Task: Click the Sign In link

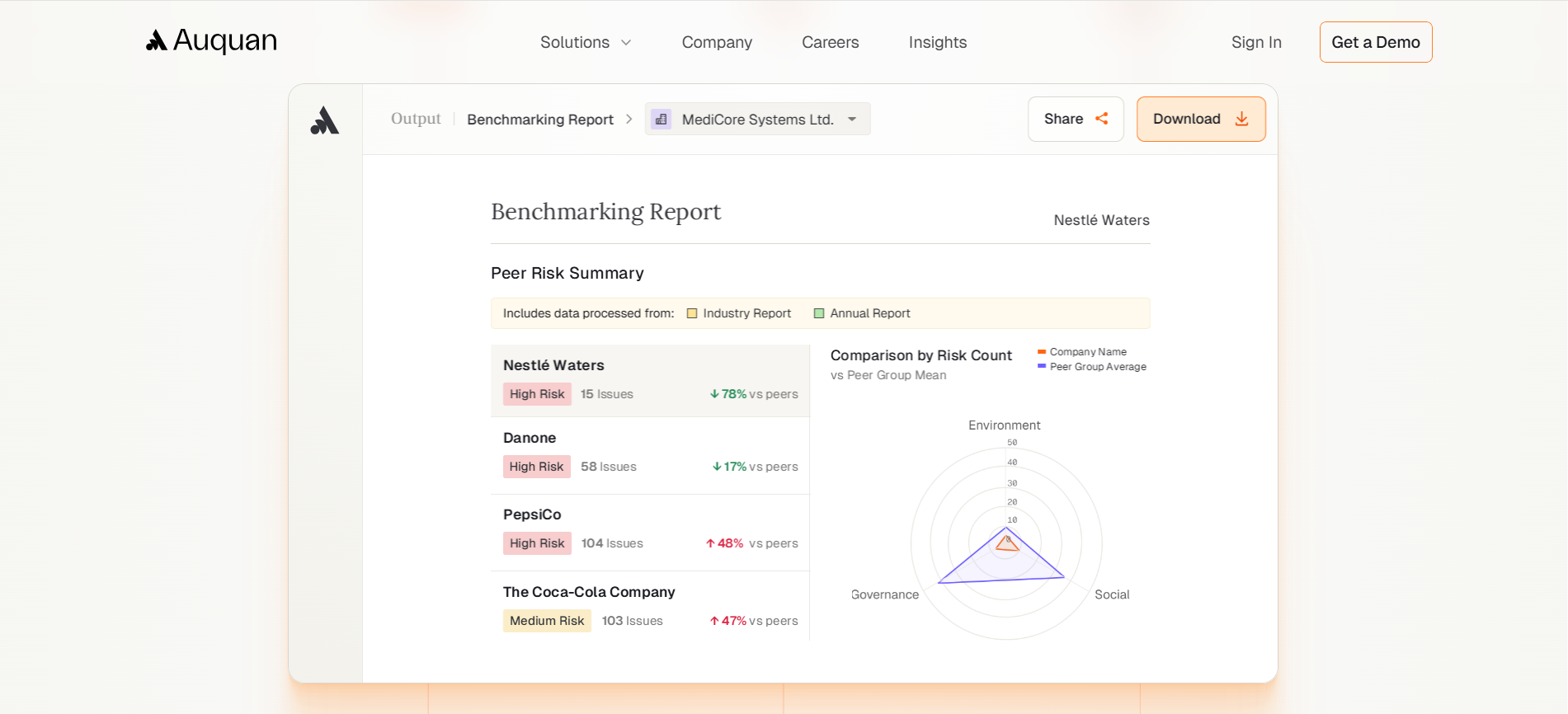Action: (x=1256, y=42)
